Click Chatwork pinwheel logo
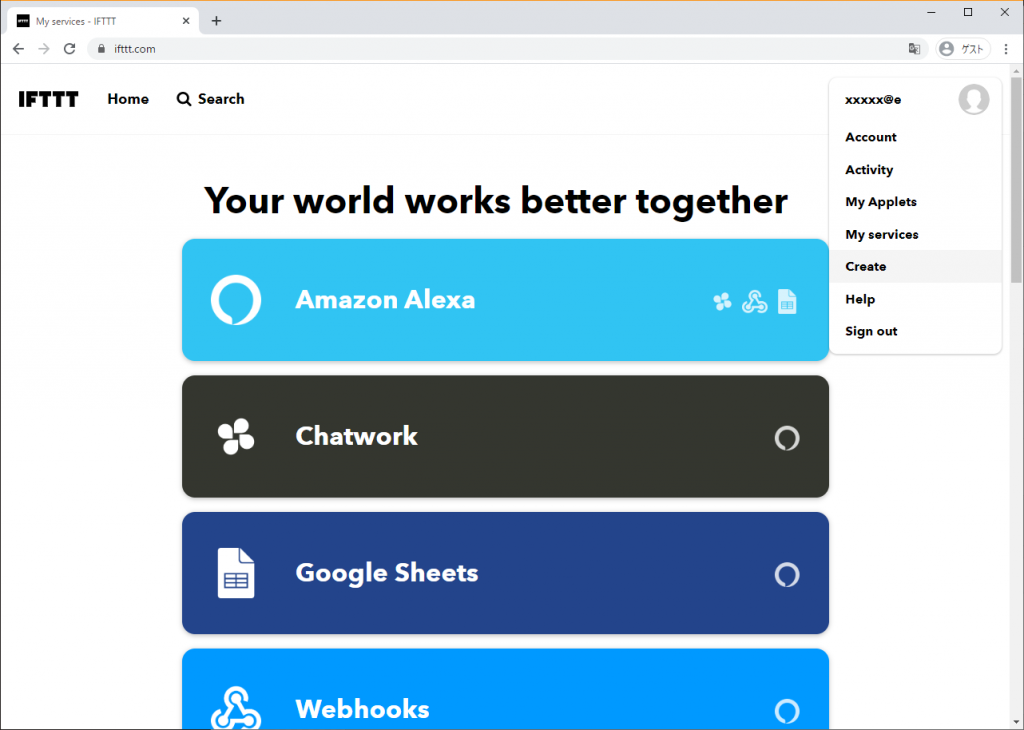 pyautogui.click(x=236, y=436)
